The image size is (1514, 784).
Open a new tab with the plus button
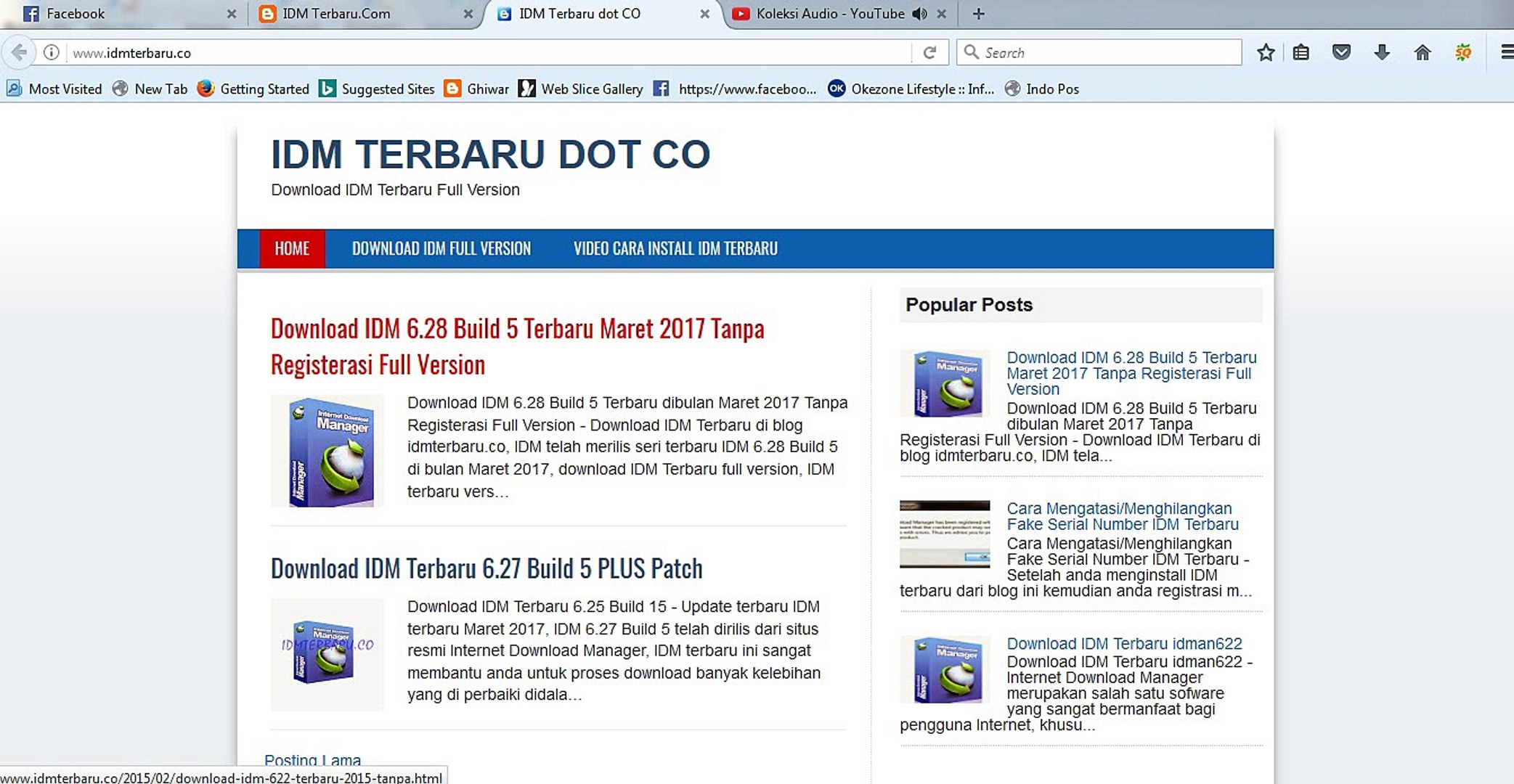pos(978,14)
